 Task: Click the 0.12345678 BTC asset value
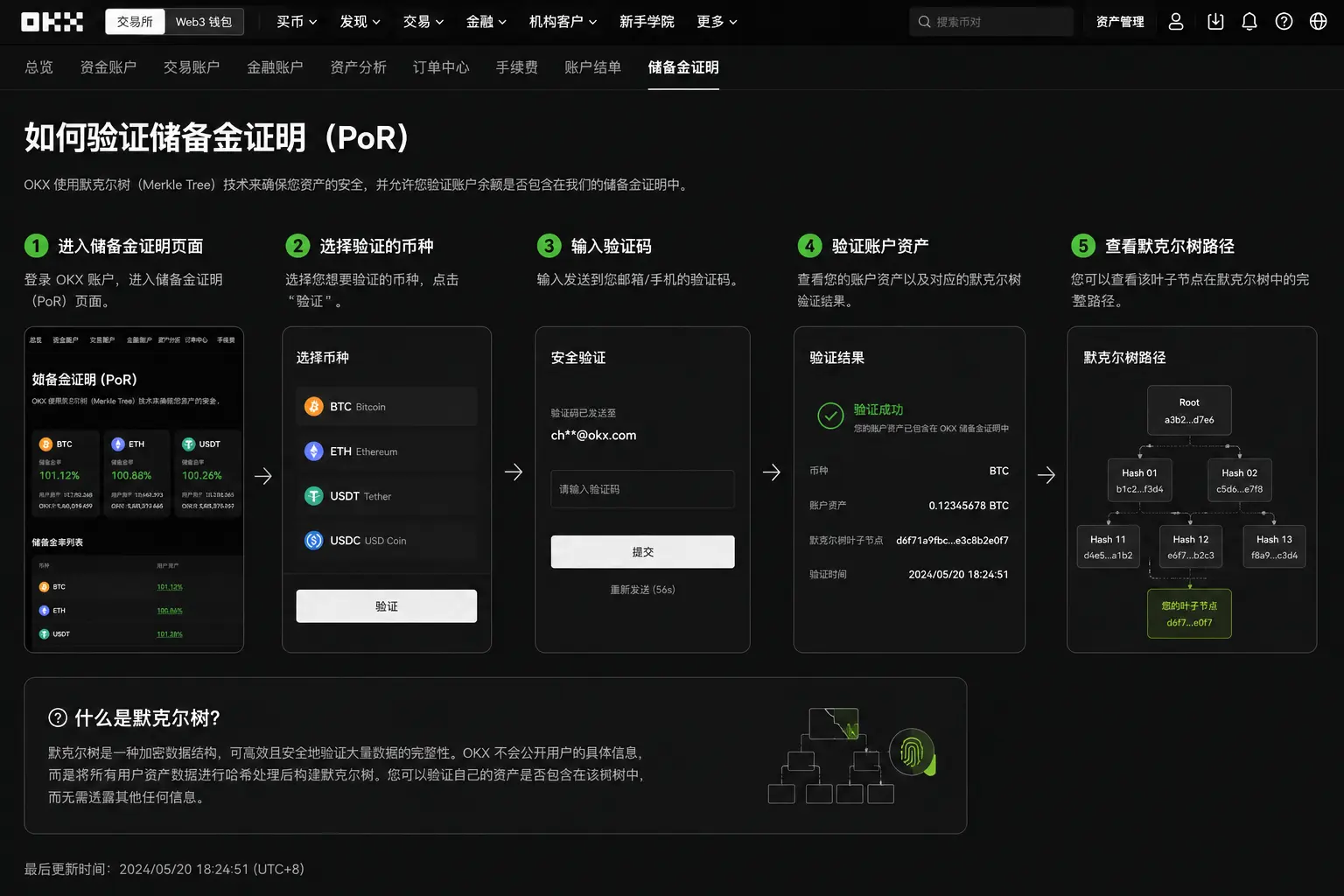coord(969,506)
